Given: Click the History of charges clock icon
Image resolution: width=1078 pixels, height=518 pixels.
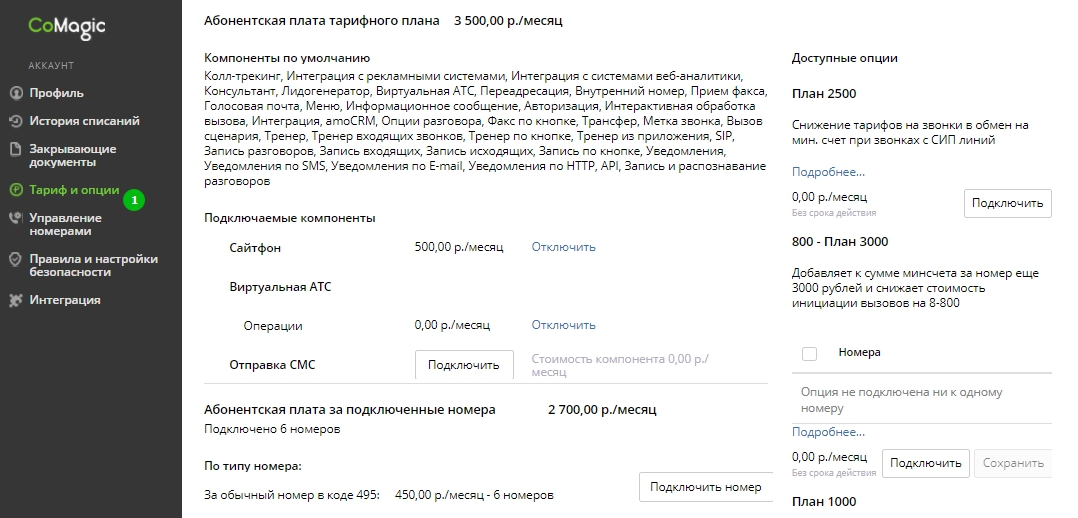Looking at the screenshot, I should pos(15,121).
